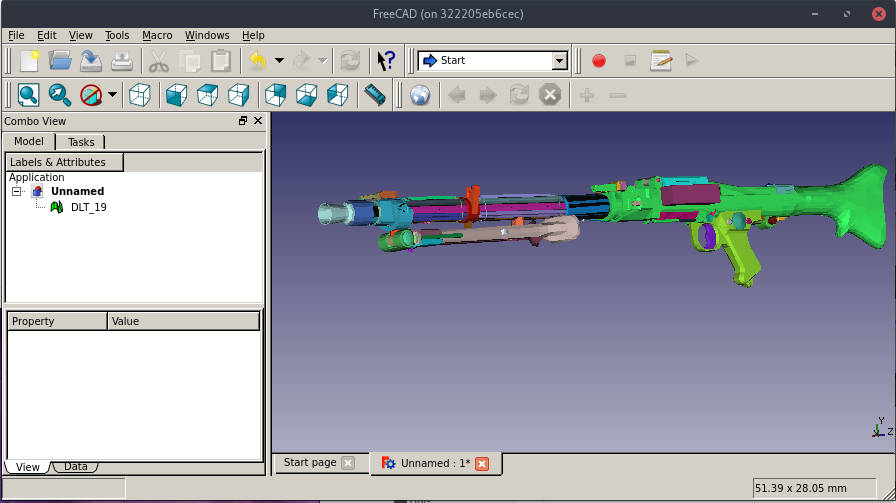Viewport: 896px width, 503px height.
Task: Click the New document icon
Action: tap(29, 61)
